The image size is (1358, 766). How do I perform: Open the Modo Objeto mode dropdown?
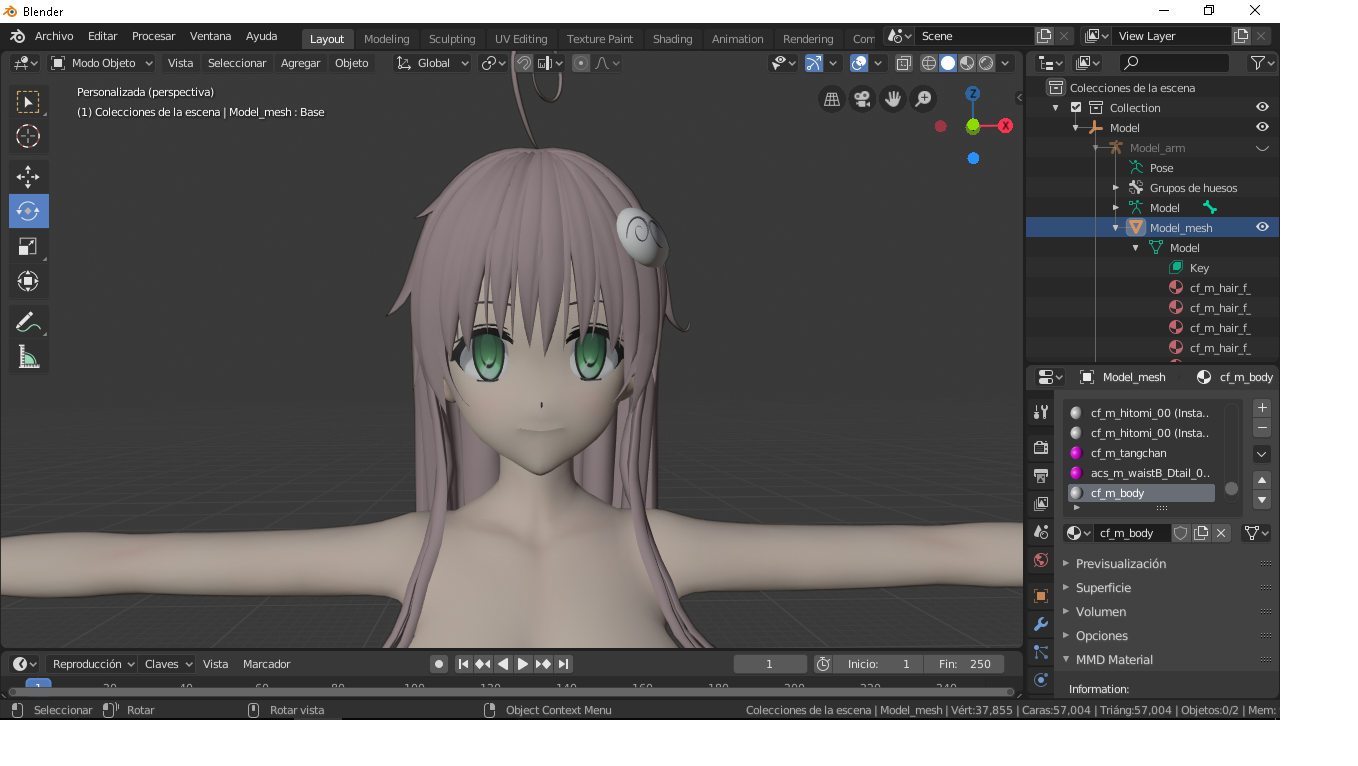(101, 63)
